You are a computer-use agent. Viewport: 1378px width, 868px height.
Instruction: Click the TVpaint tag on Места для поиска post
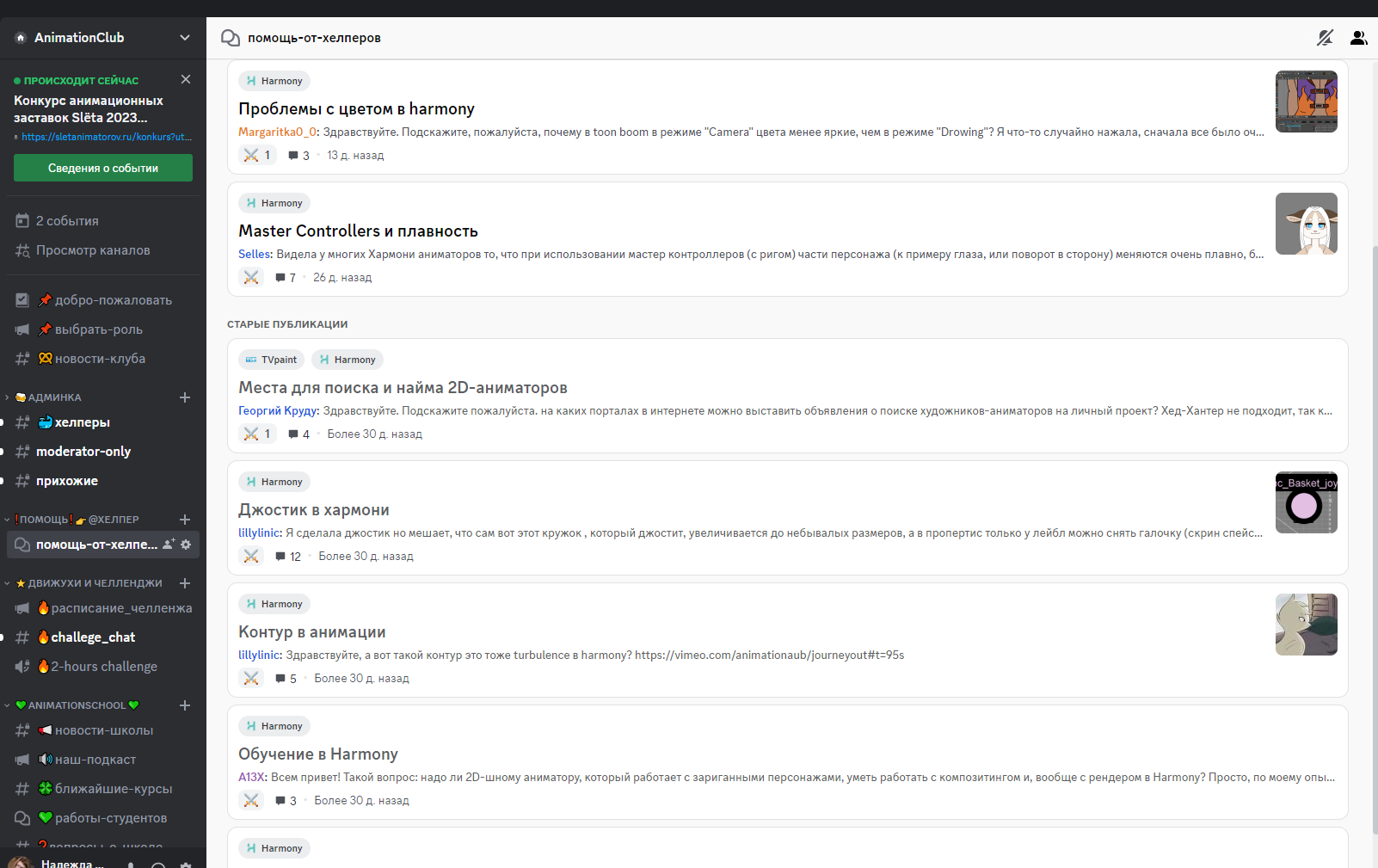271,360
